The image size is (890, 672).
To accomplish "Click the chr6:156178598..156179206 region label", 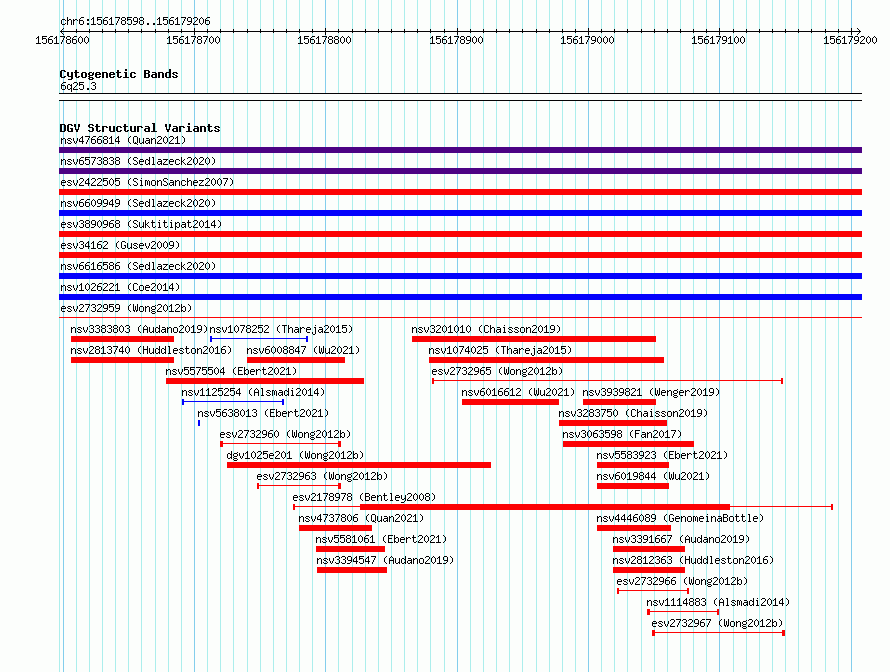I will click(135, 22).
